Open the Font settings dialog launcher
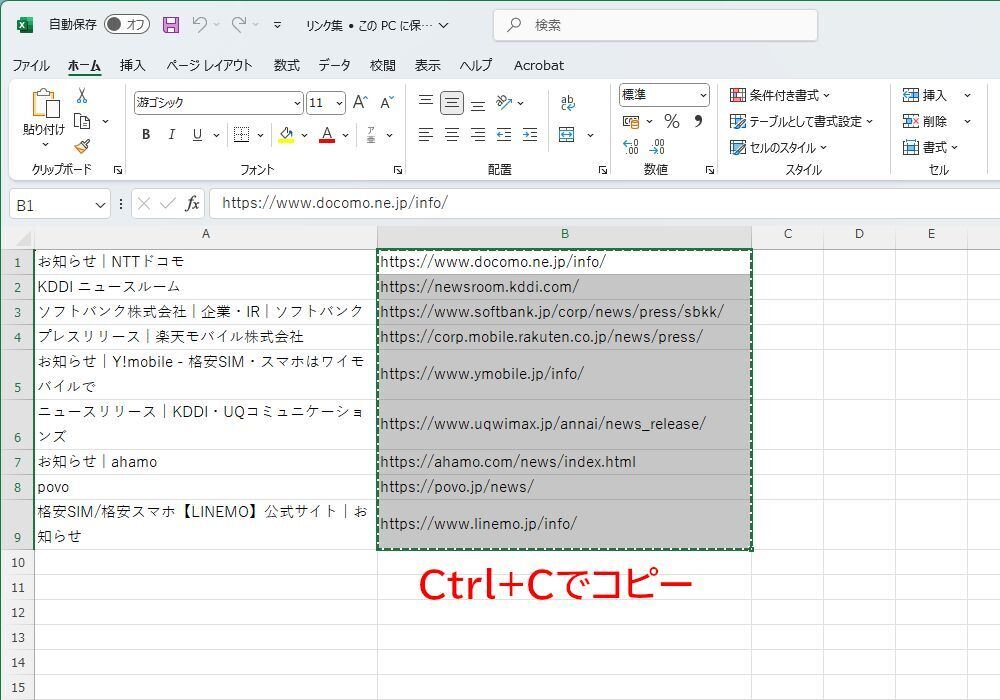The height and width of the screenshot is (700, 1000). point(398,170)
